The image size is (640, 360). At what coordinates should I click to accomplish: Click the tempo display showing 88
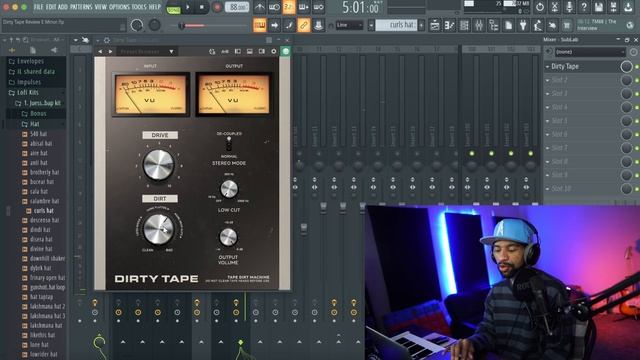click(x=237, y=8)
